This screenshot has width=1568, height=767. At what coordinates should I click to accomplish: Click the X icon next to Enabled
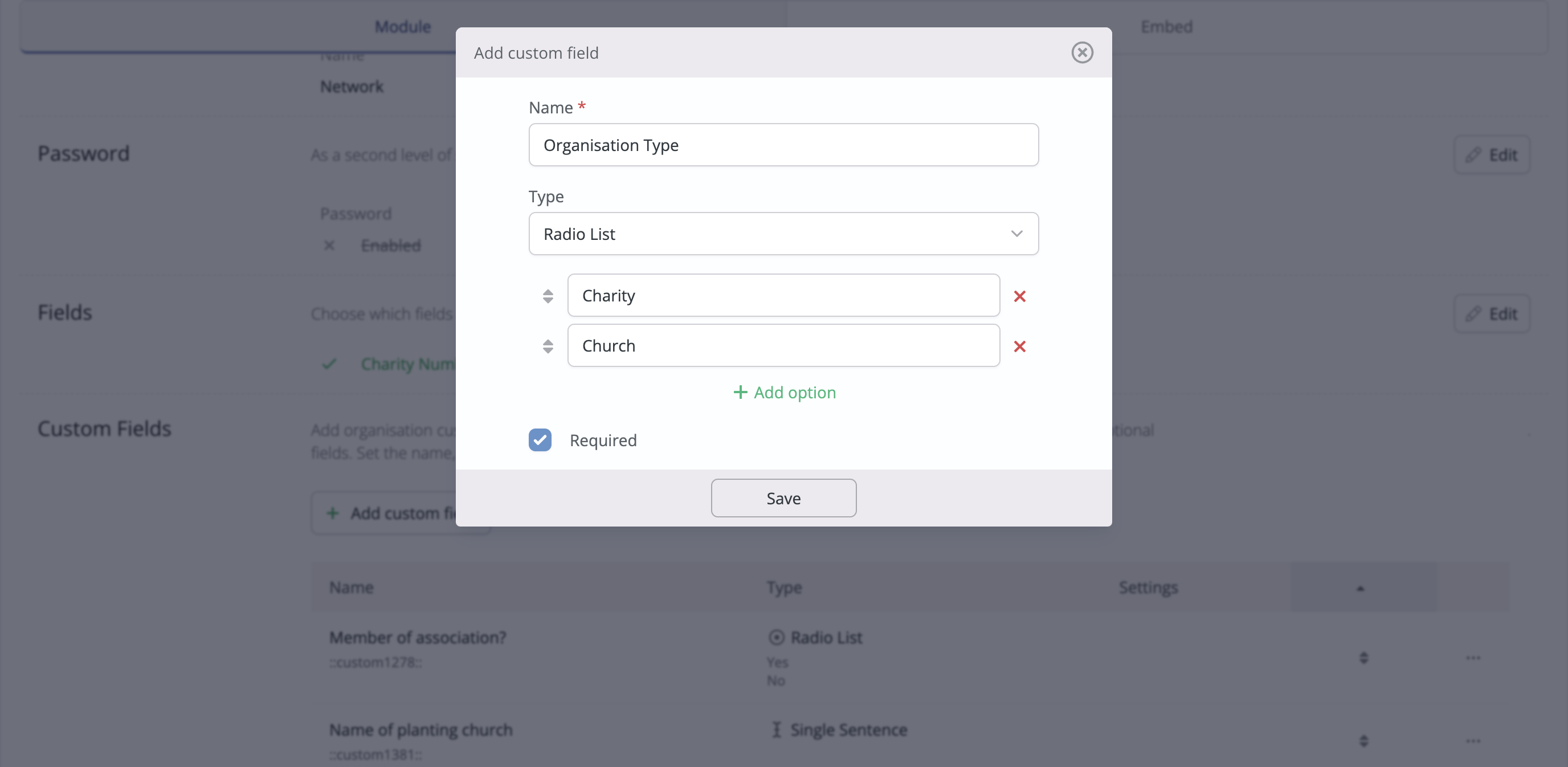[x=329, y=246]
